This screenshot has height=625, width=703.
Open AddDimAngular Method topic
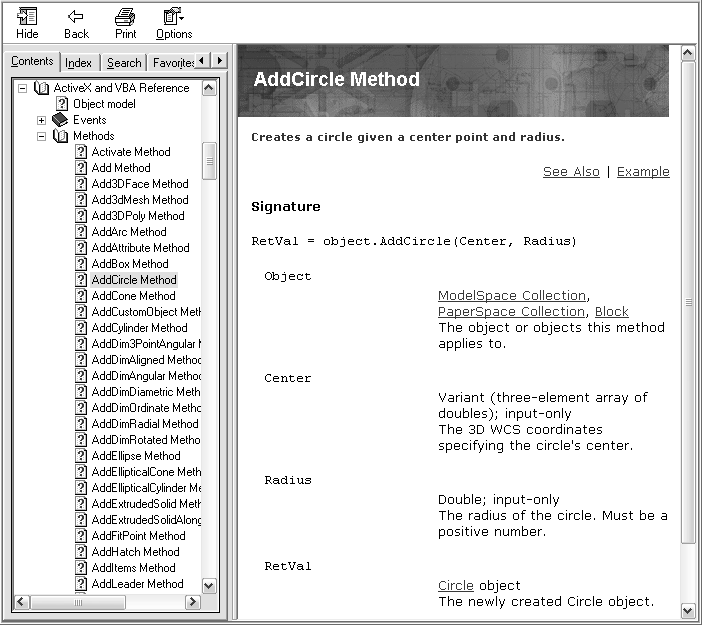click(146, 376)
